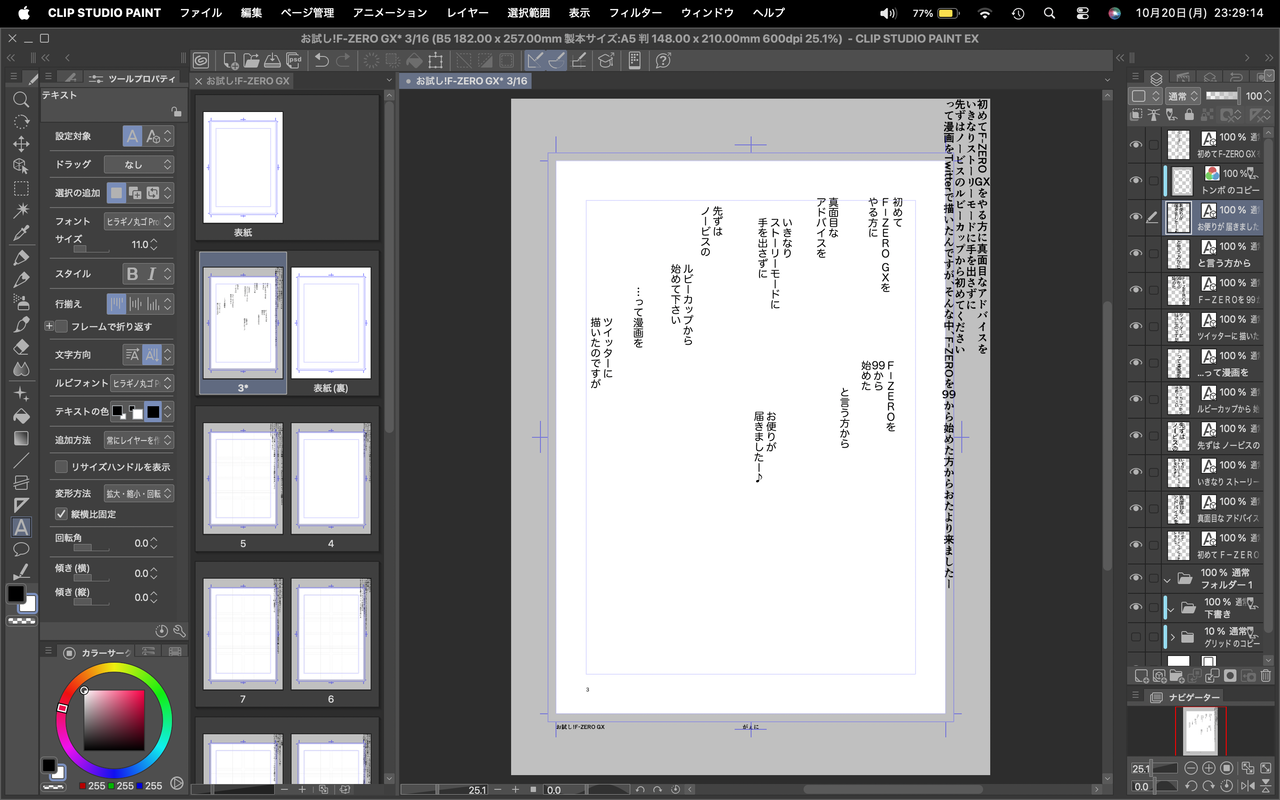The width and height of the screenshot is (1280, 800).
Task: Select the Operation object tool
Action: pos(20,166)
